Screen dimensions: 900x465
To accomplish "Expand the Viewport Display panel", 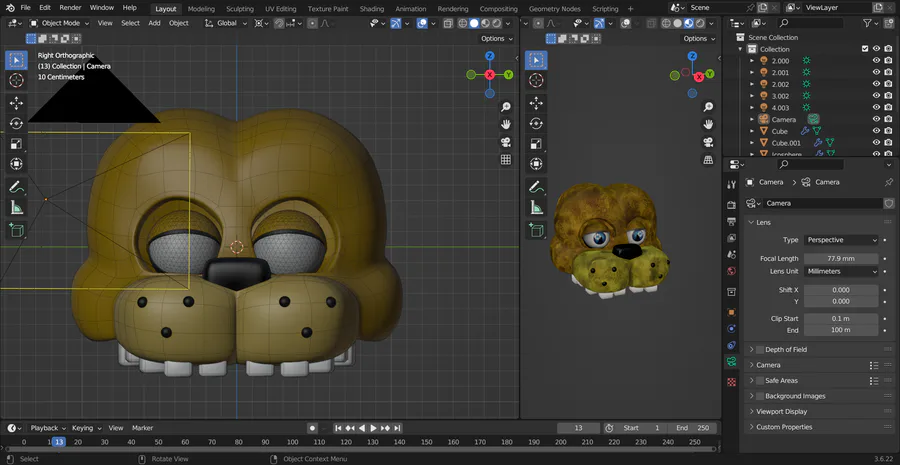I will [x=782, y=411].
